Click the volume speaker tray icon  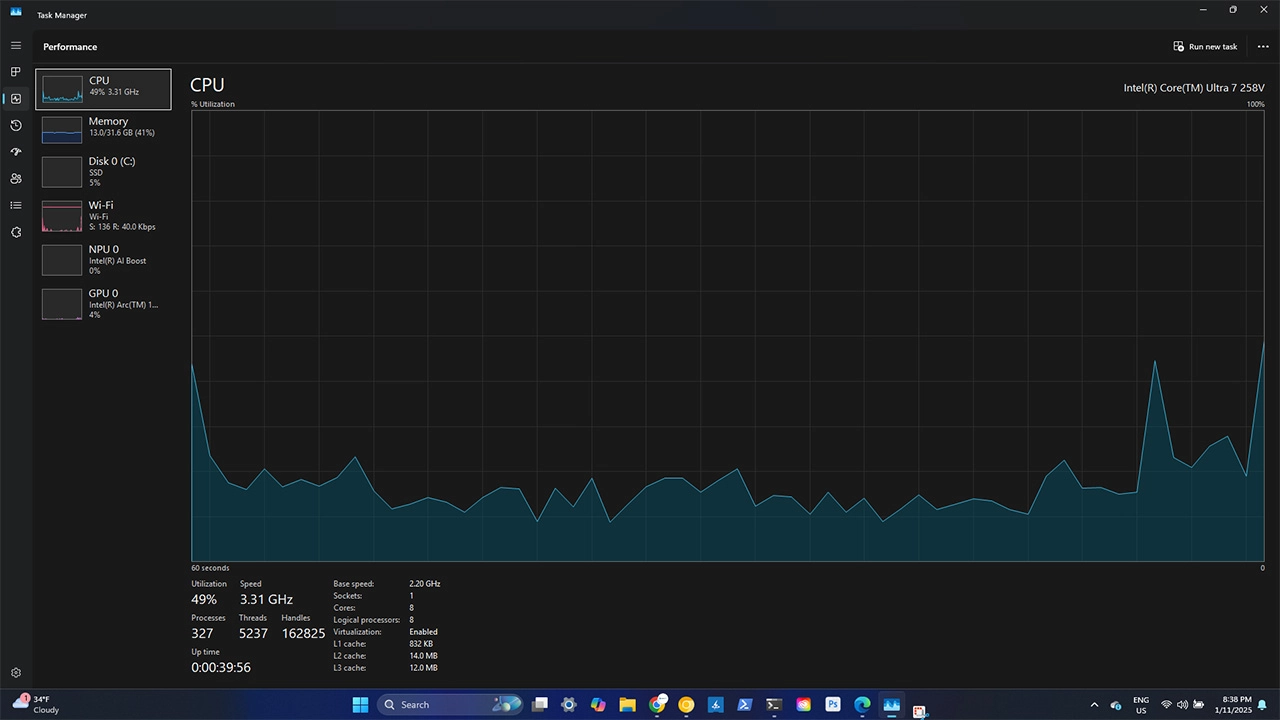click(1183, 705)
